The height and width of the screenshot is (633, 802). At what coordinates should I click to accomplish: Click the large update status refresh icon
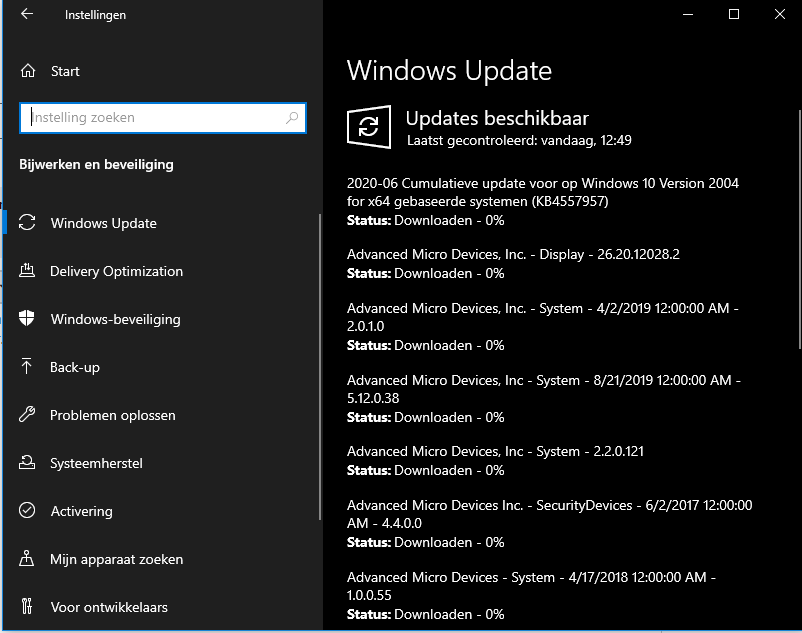(369, 127)
